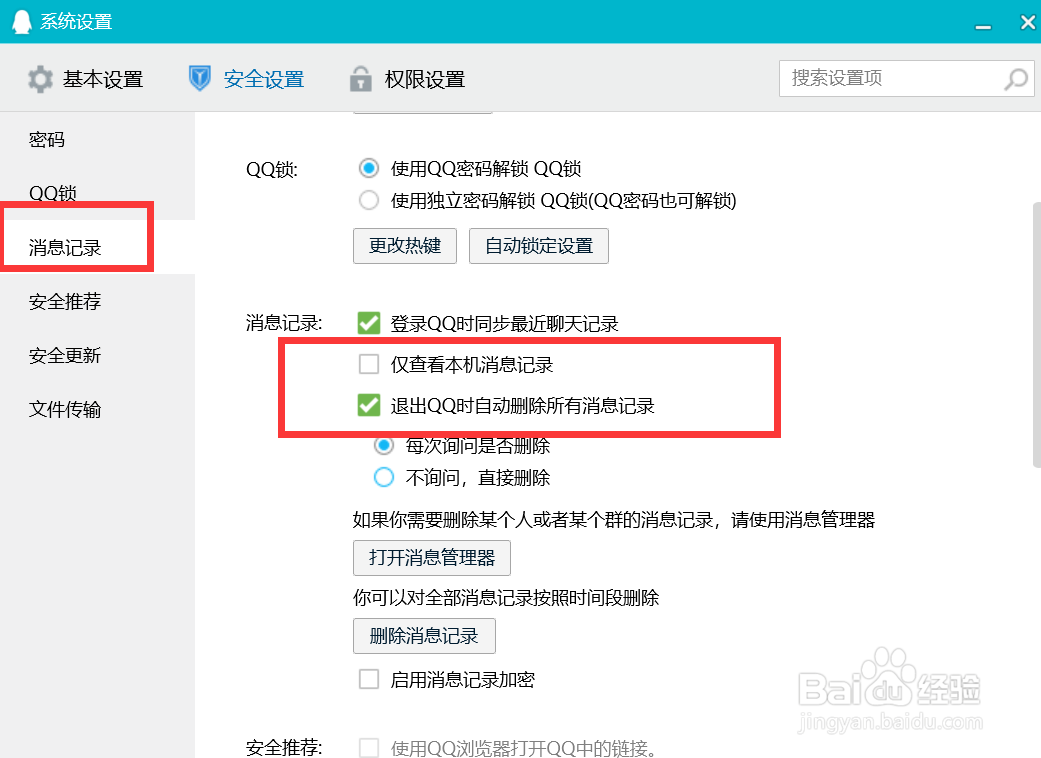
Task: Click the padlock icon for 权限设置
Action: 360,78
